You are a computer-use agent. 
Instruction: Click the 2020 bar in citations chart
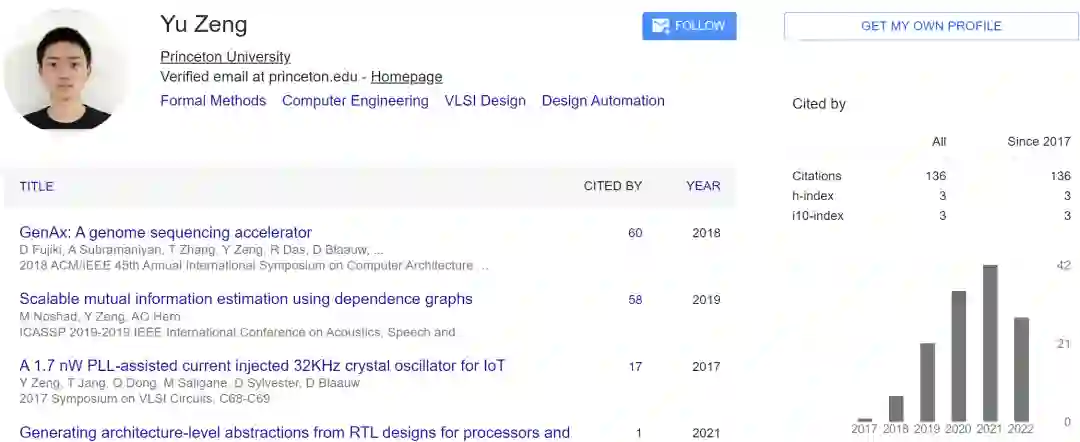[958, 356]
